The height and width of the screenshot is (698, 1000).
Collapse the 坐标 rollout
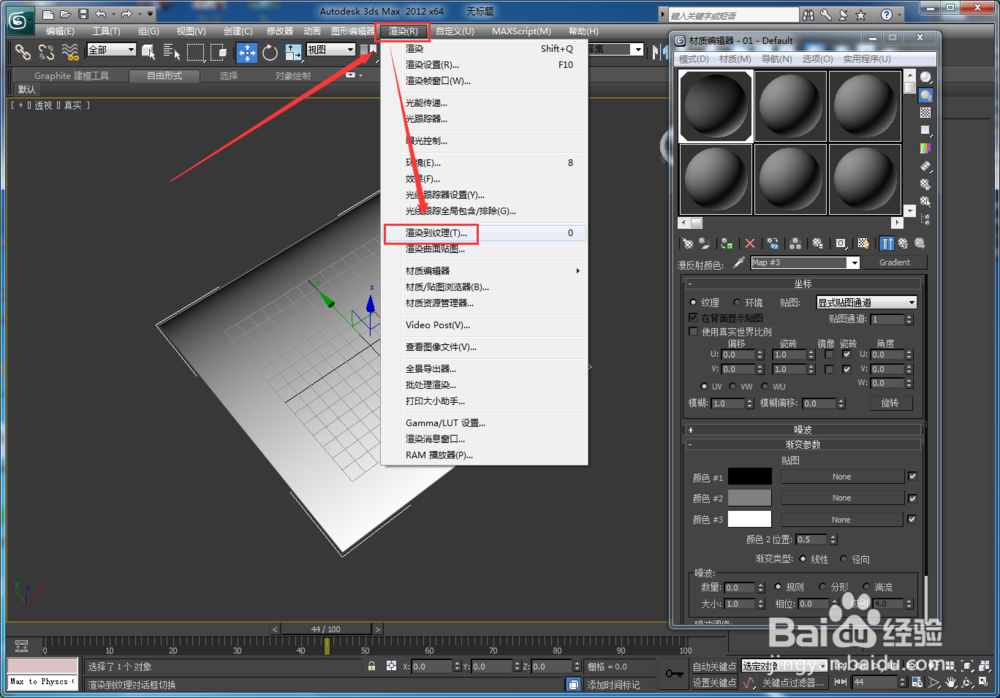click(x=803, y=284)
